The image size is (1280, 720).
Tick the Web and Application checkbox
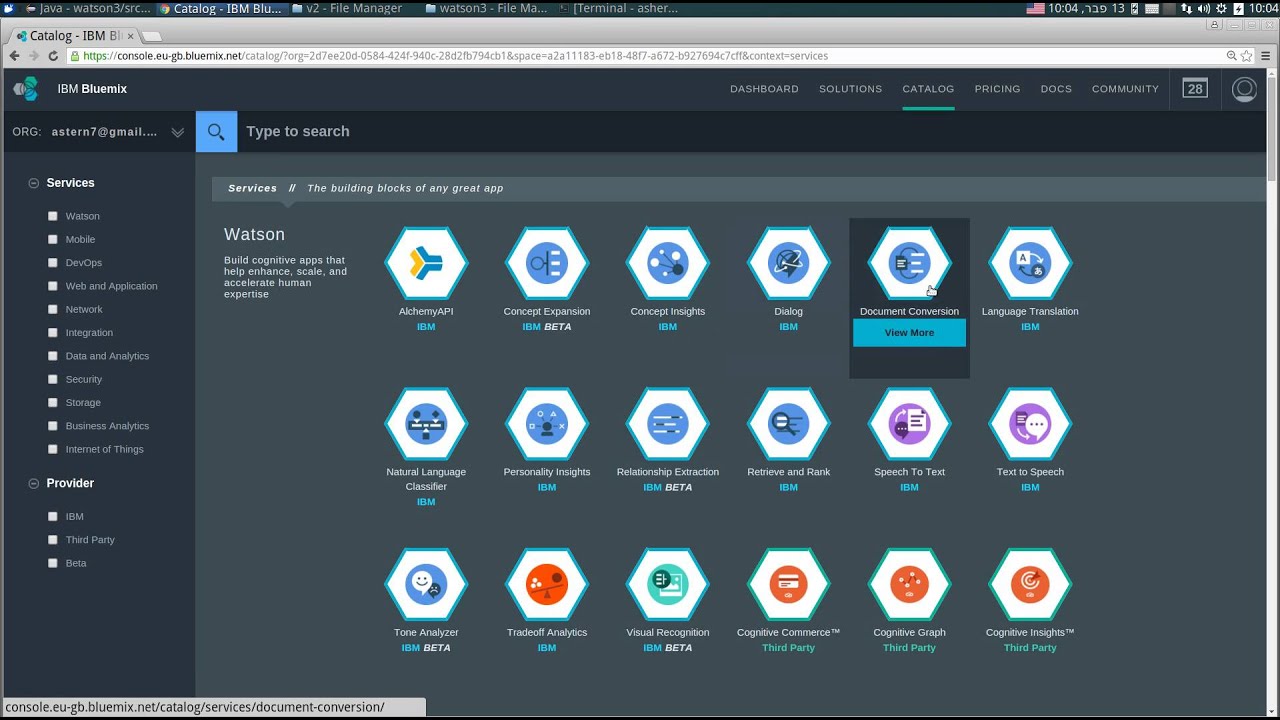(53, 286)
